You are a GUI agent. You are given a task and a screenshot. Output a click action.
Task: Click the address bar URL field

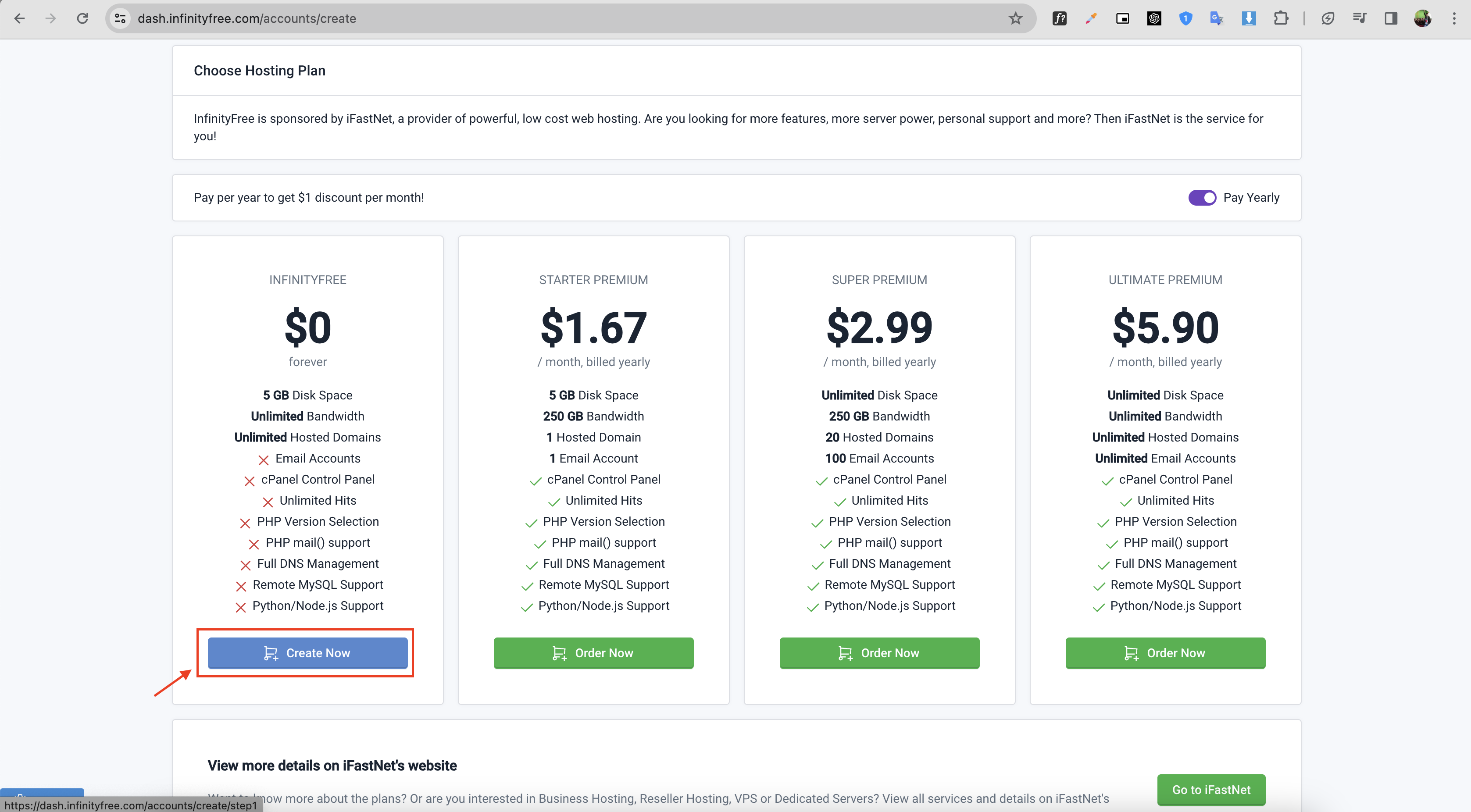(514, 18)
